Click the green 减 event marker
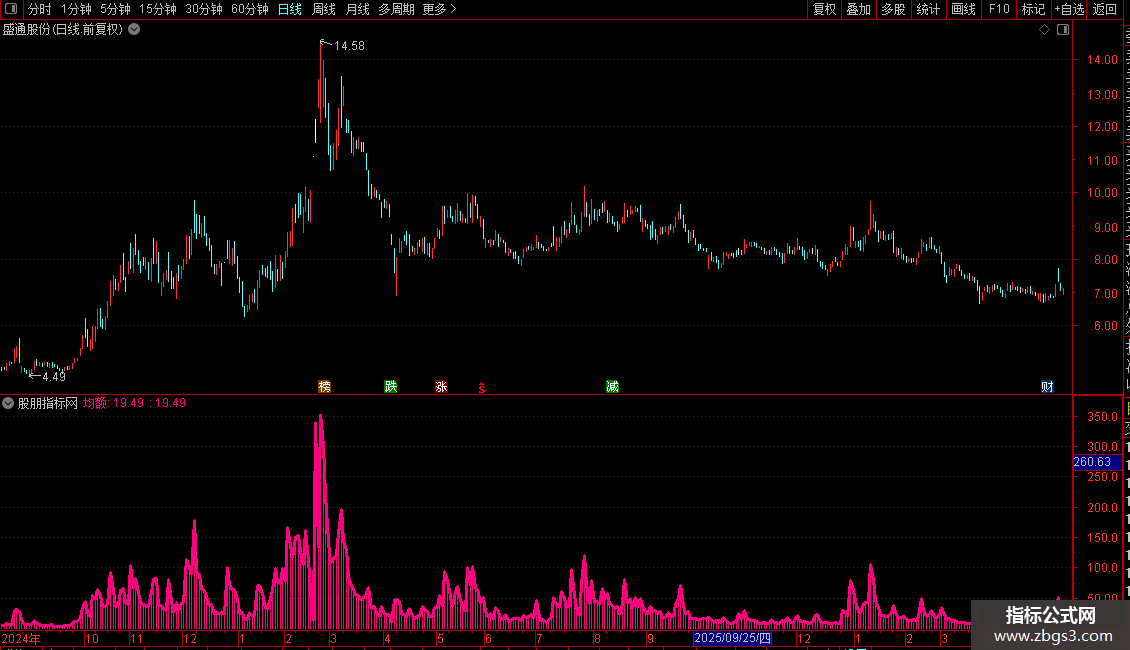Viewport: 1130px width, 650px height. point(612,387)
